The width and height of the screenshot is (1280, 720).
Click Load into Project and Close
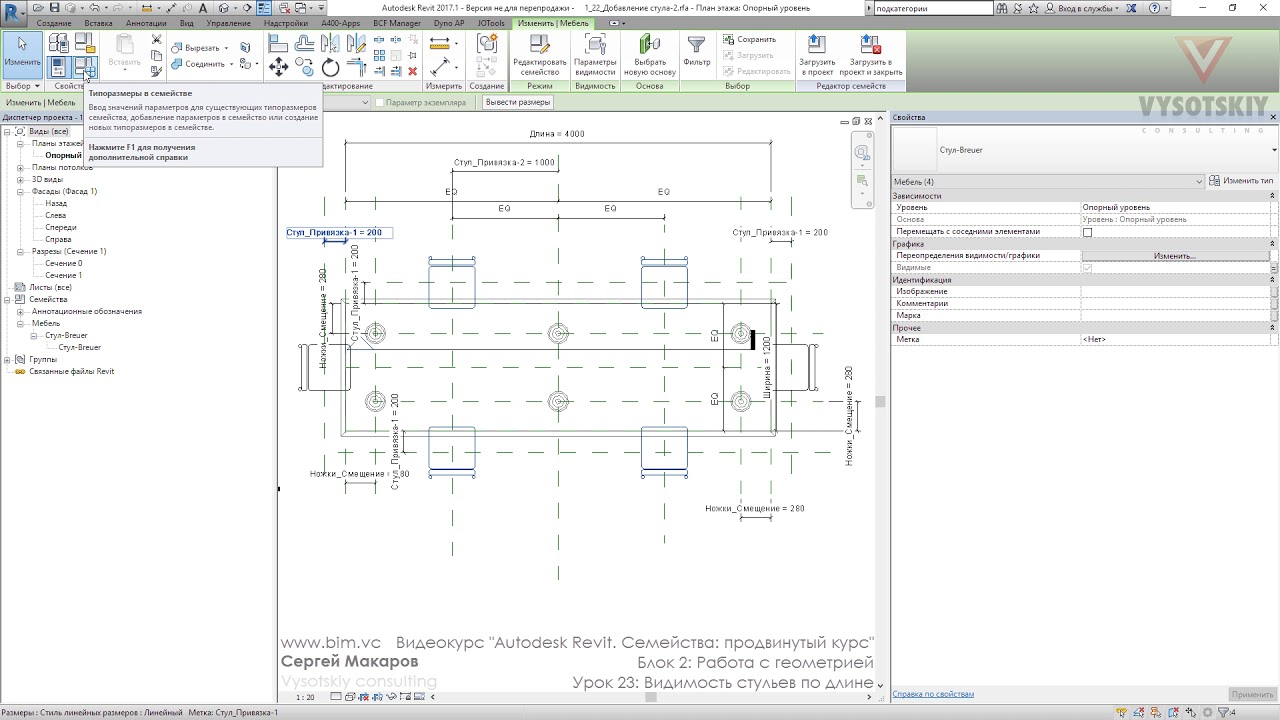pos(871,55)
